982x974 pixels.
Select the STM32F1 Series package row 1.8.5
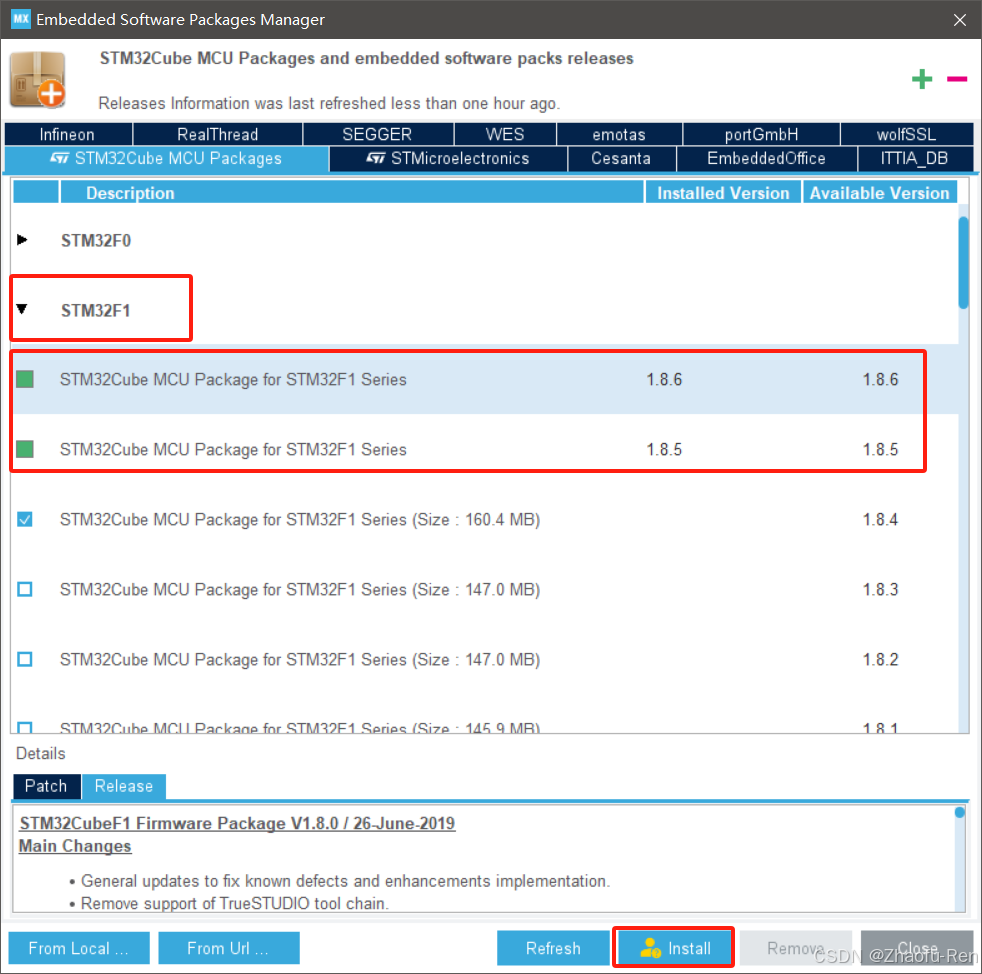[486, 449]
